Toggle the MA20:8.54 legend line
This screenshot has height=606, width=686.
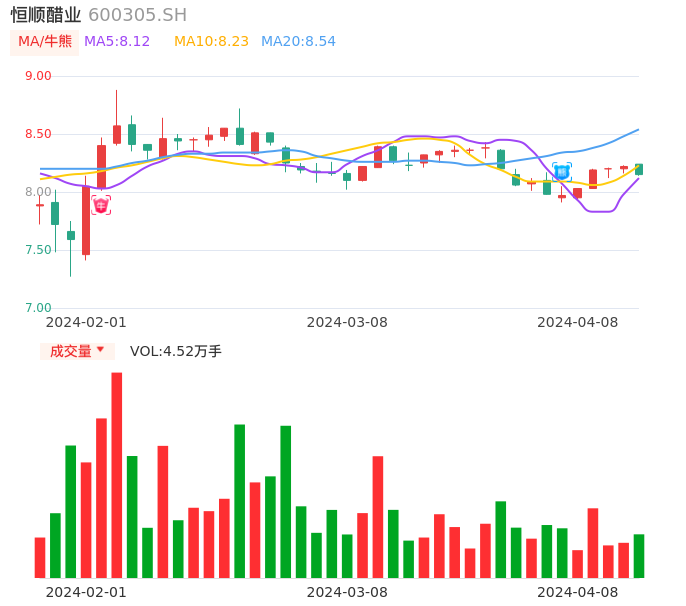click(298, 42)
